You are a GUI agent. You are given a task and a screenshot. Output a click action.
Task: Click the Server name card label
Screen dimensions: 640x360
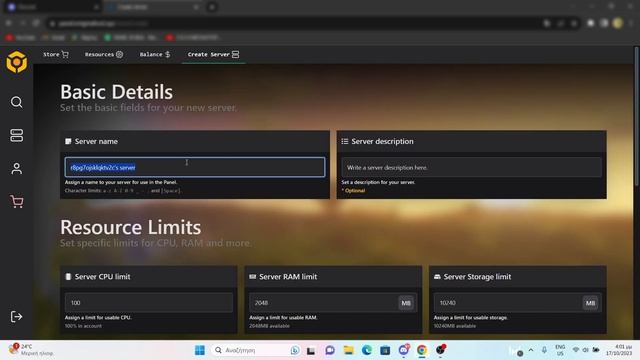click(x=96, y=141)
